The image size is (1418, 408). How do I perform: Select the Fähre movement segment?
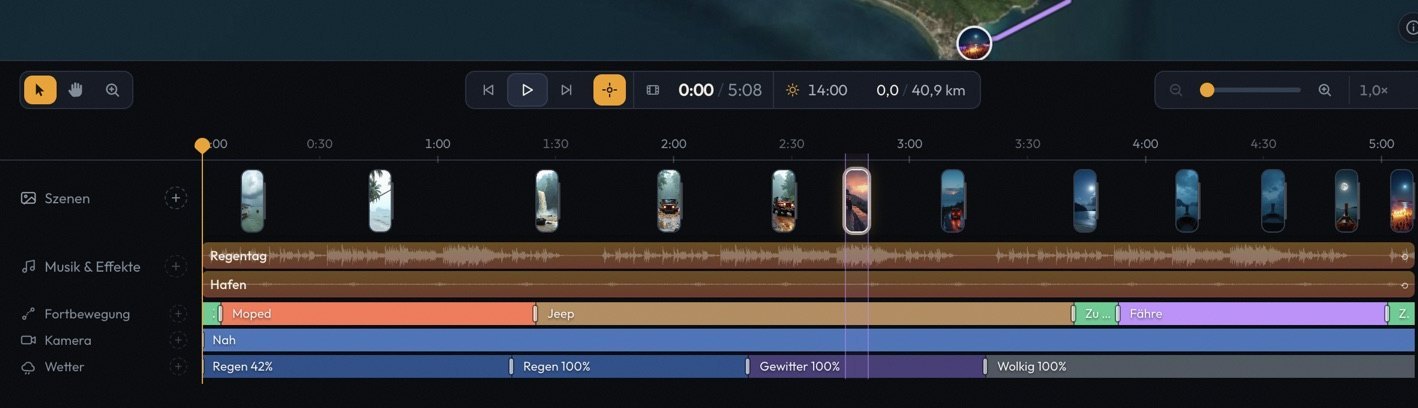(x=1252, y=314)
